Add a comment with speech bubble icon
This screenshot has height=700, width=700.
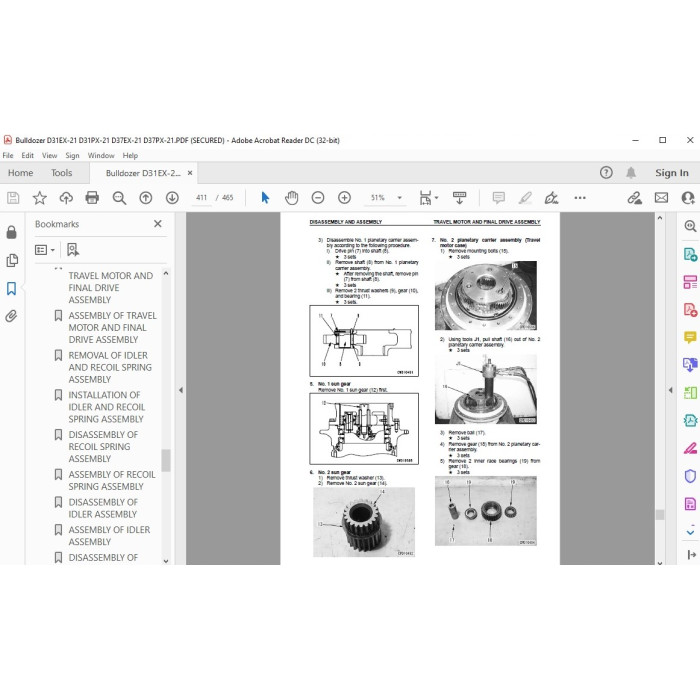point(499,198)
